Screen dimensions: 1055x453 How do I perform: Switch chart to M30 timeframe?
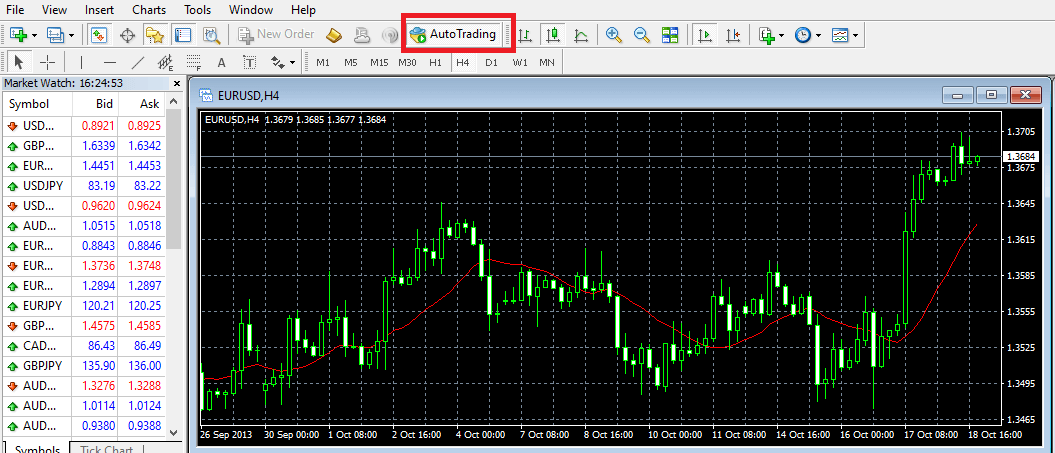click(x=406, y=63)
